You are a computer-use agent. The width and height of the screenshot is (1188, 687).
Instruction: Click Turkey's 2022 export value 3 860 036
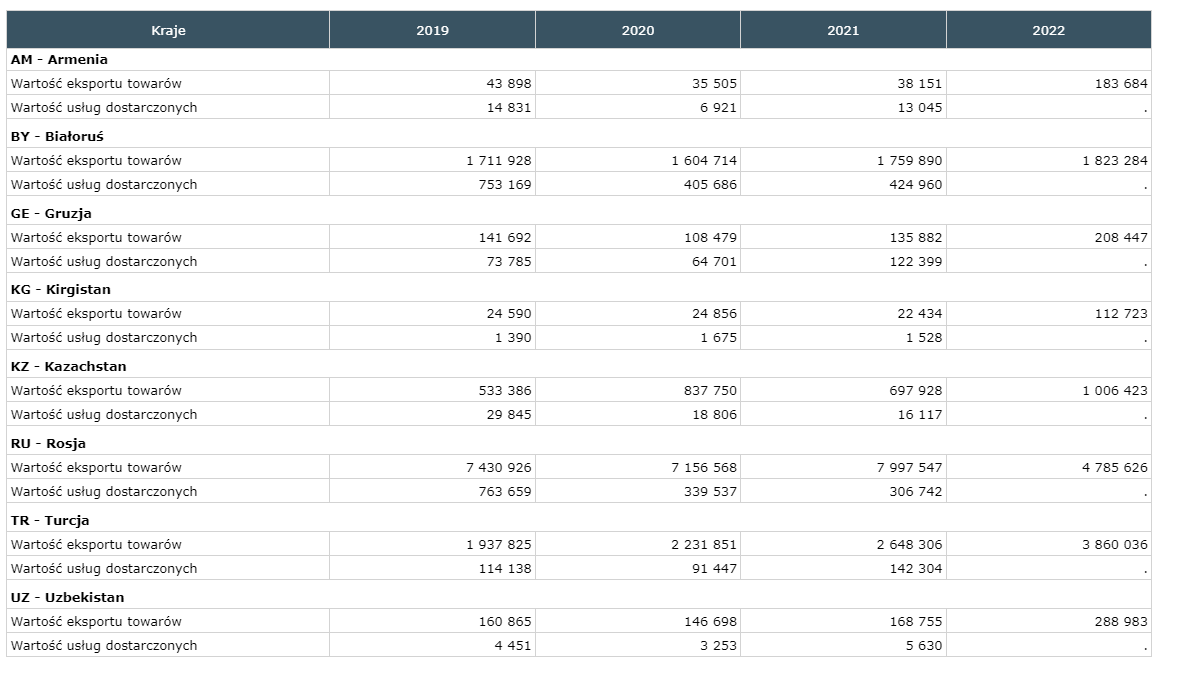[x=1114, y=545]
